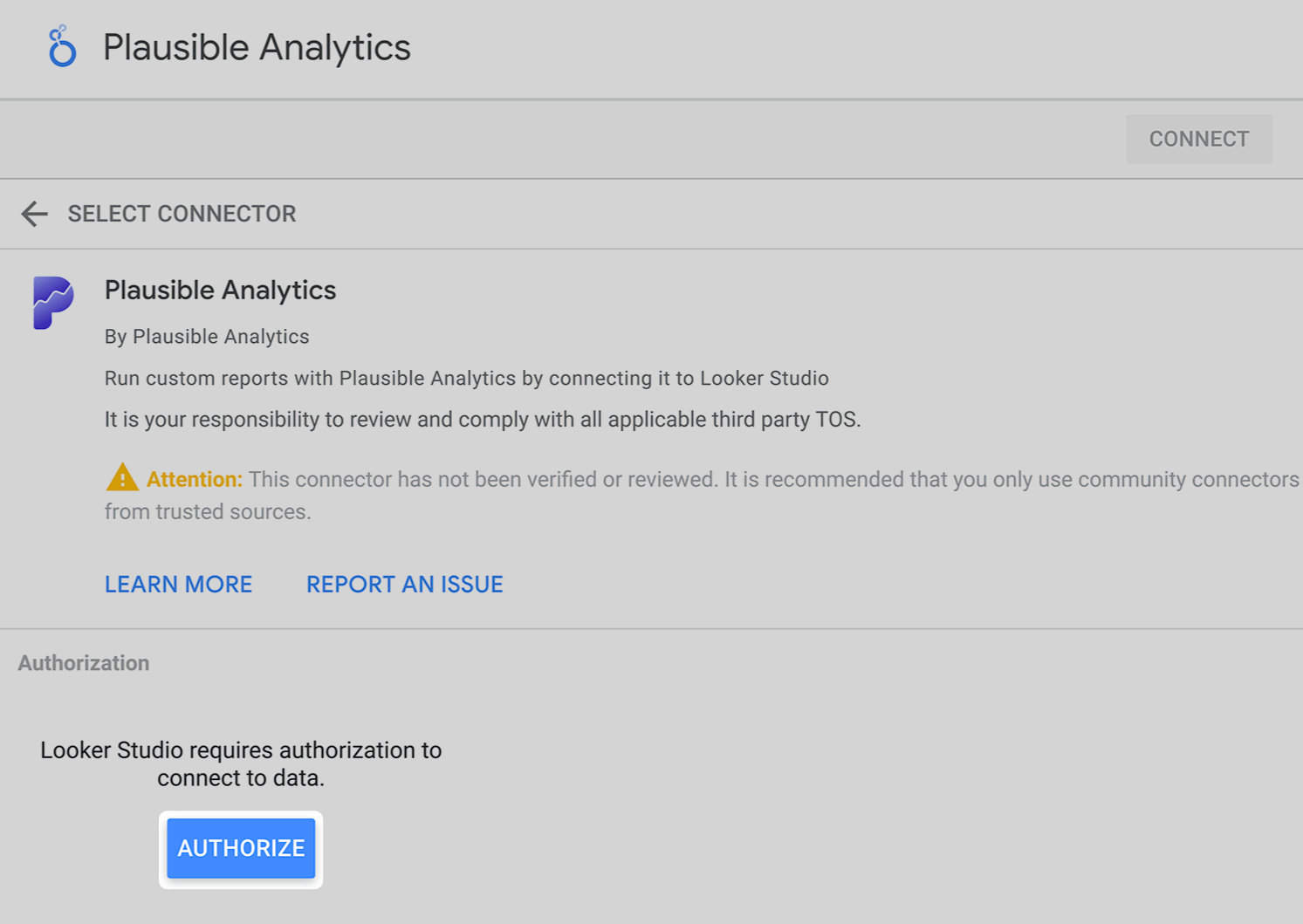Screen dimensions: 1303x924
Task: Click the "from trusted sources." warning text
Action: point(208,512)
